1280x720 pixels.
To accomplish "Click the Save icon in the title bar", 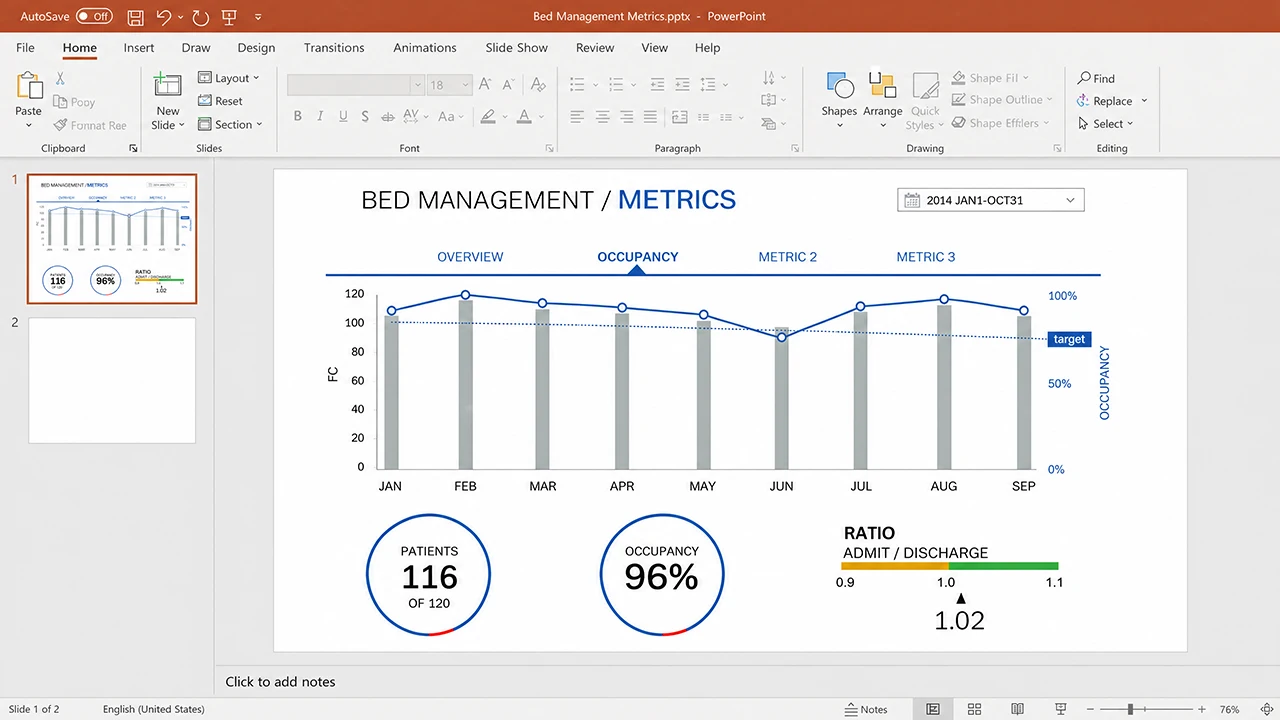I will 136,16.
